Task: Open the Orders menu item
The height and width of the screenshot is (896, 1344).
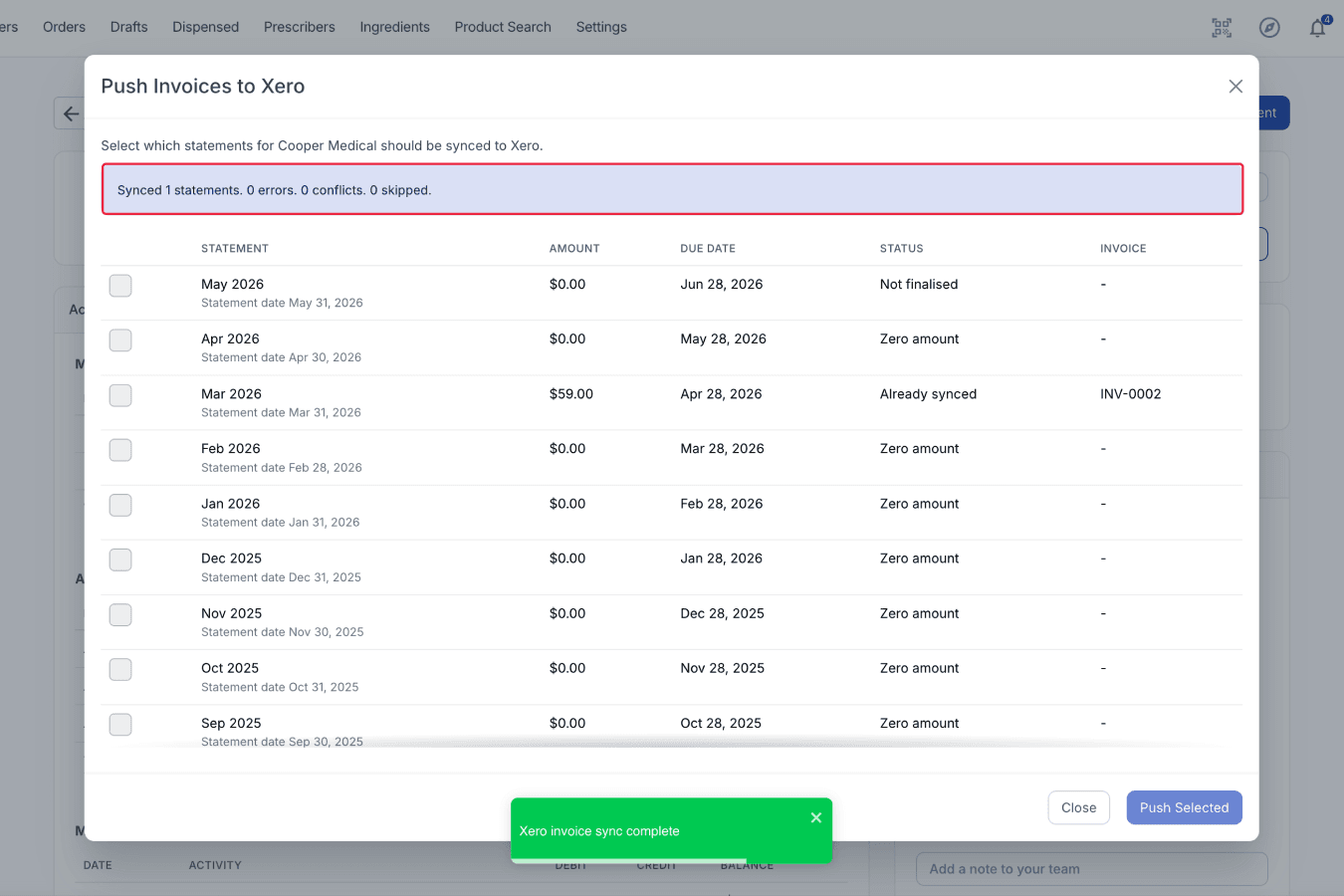Action: coord(64,27)
